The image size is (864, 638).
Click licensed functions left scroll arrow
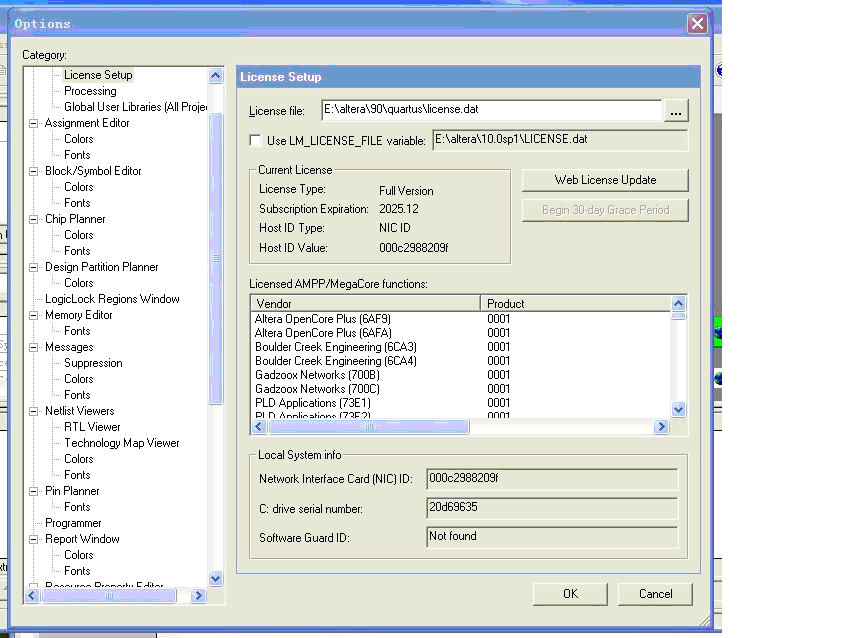[x=260, y=426]
